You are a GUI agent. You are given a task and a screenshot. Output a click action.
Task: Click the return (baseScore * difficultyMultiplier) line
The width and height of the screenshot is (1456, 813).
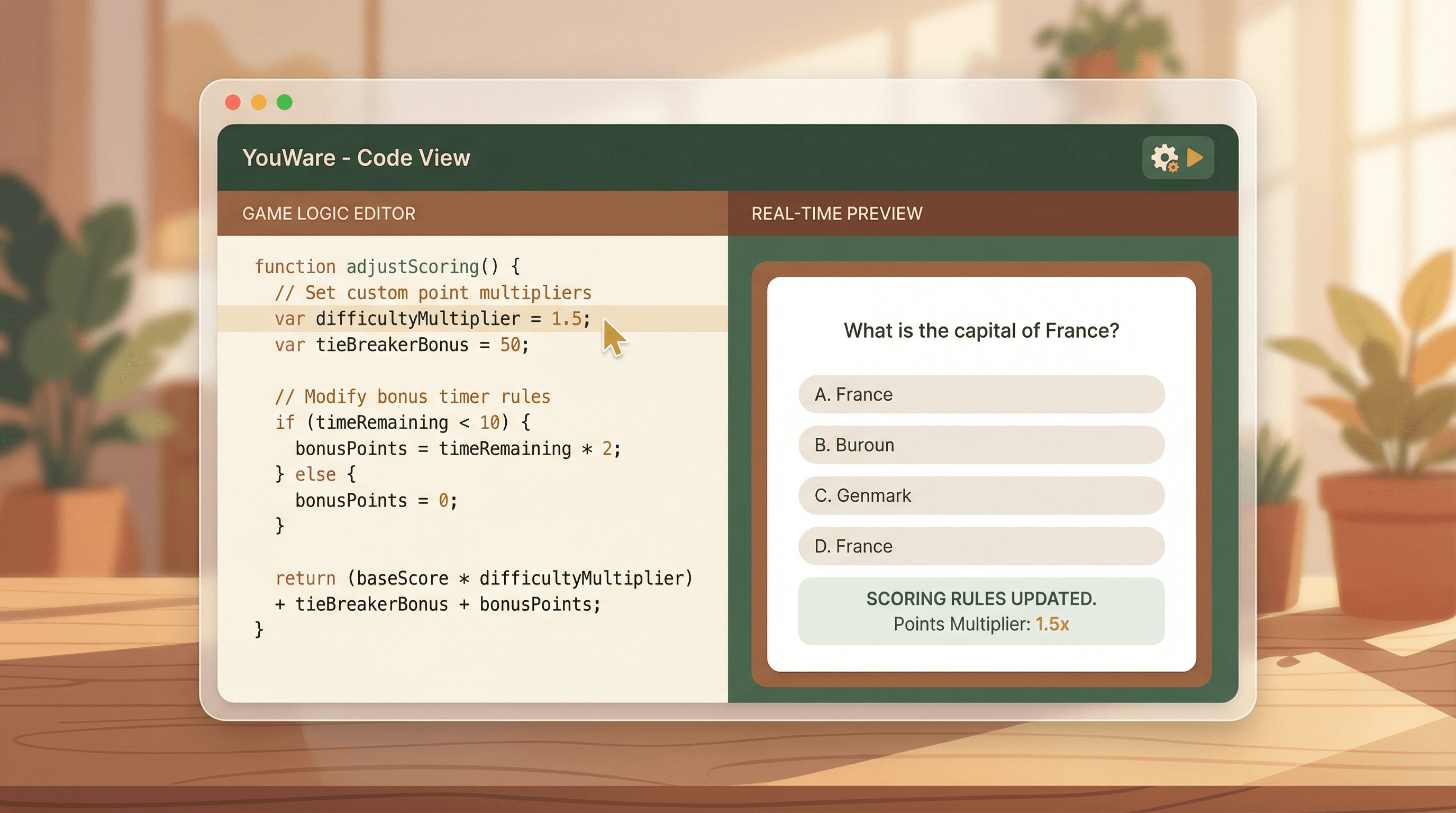pyautogui.click(x=484, y=579)
